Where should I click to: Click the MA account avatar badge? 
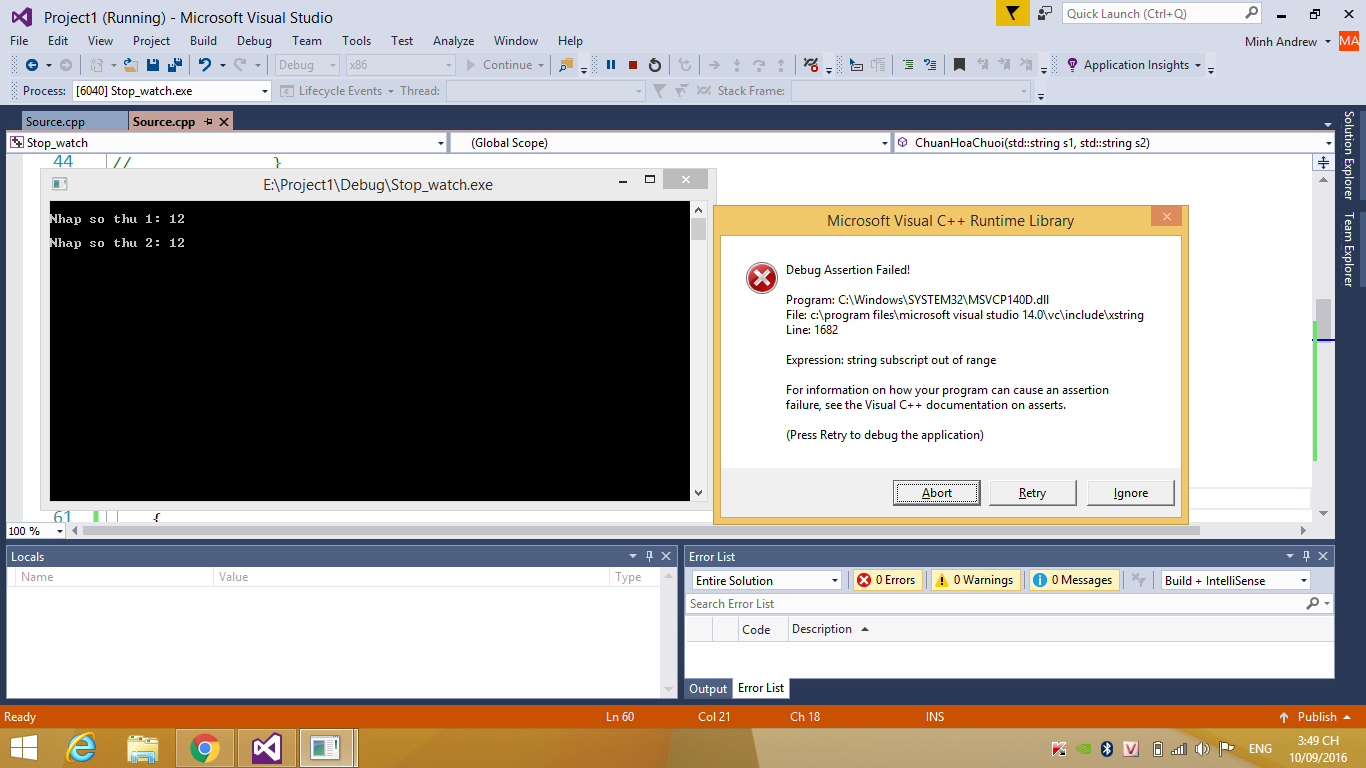(1349, 41)
